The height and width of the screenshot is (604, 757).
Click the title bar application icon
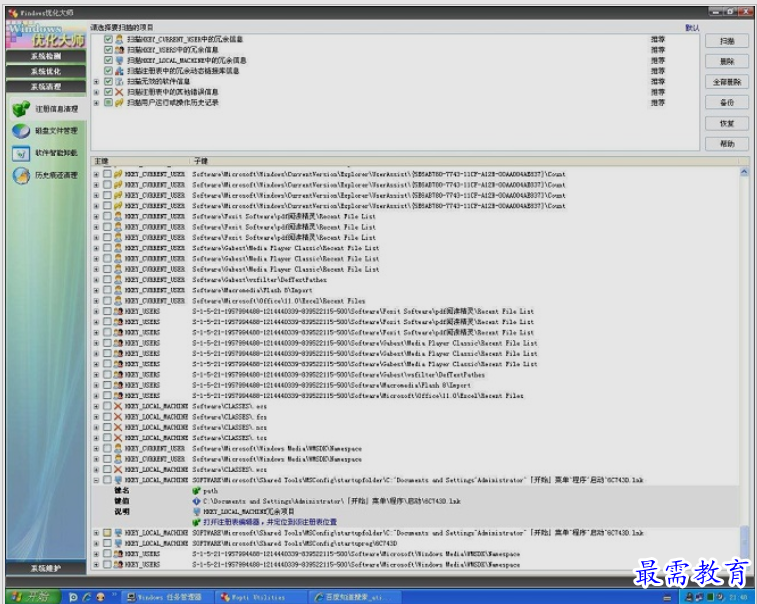pyautogui.click(x=13, y=13)
